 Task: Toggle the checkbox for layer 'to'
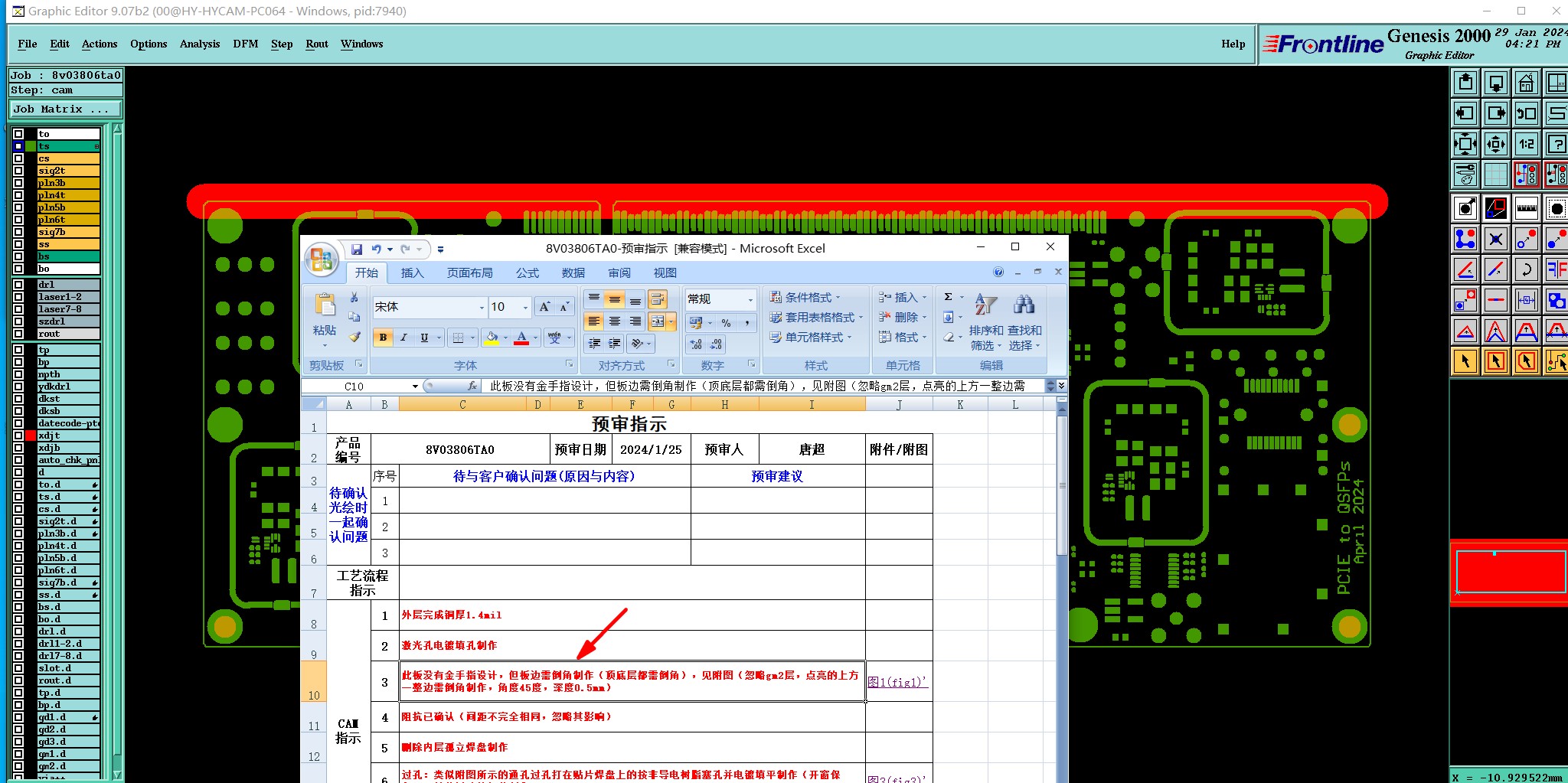(18, 134)
